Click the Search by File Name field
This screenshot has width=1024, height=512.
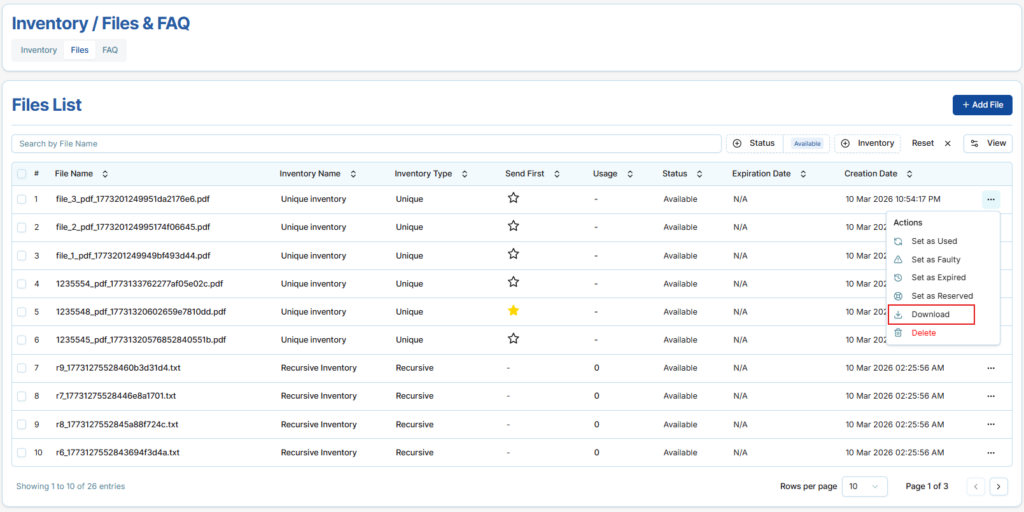[x=365, y=144]
